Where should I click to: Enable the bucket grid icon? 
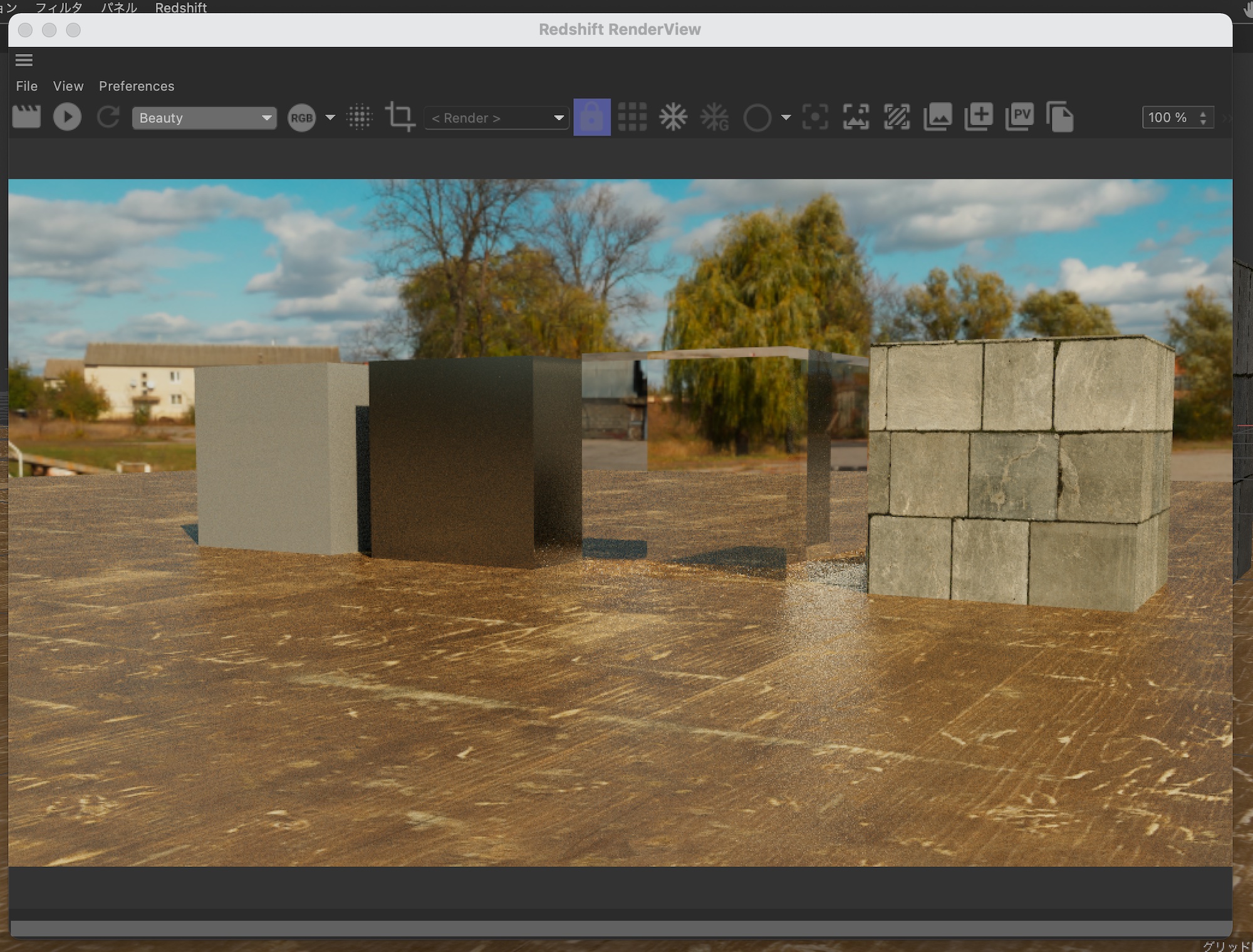tap(632, 117)
